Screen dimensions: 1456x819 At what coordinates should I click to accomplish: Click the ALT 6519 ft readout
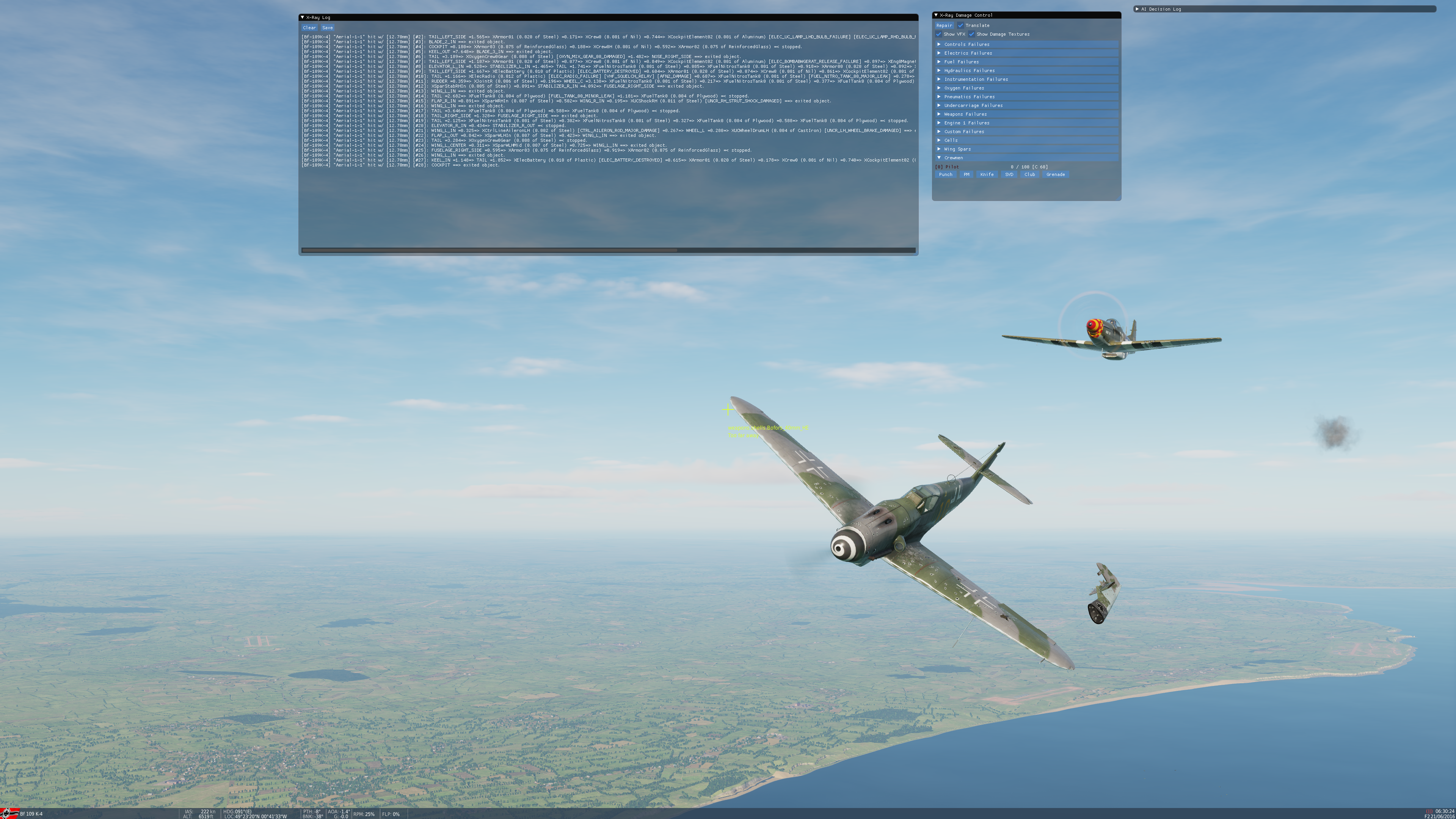click(x=199, y=816)
